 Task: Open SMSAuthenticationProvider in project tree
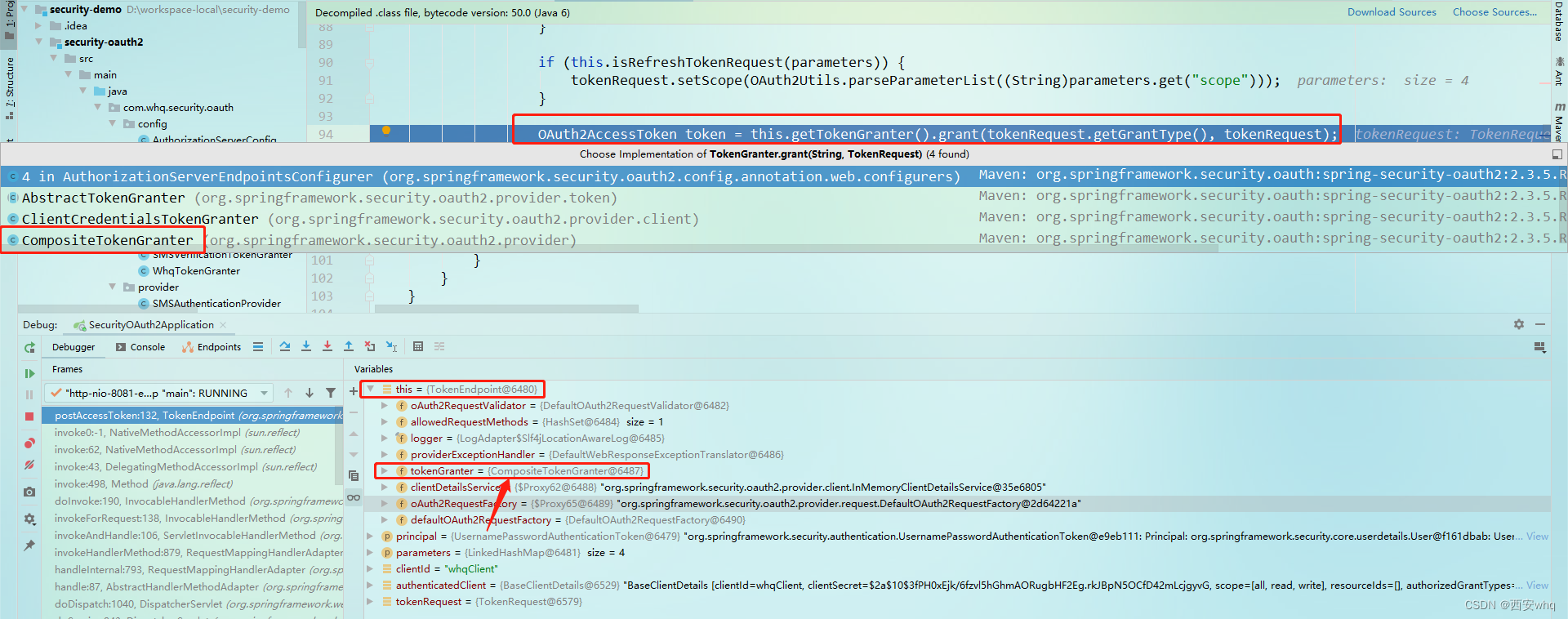[x=216, y=304]
